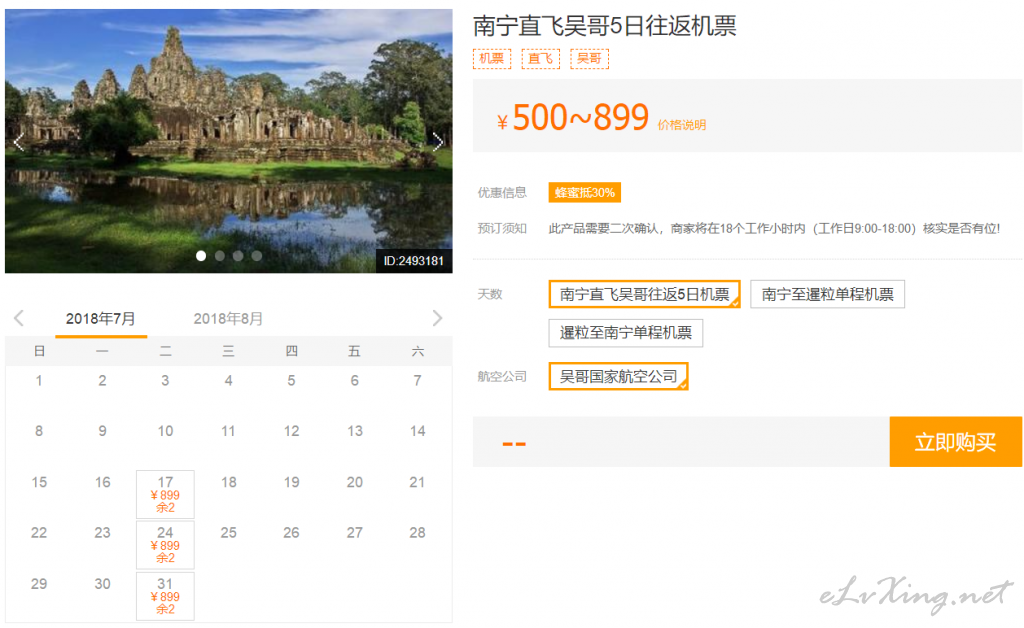Click the ID:2493181 label on photo
Viewport: 1024px width, 628px height.
(x=414, y=261)
